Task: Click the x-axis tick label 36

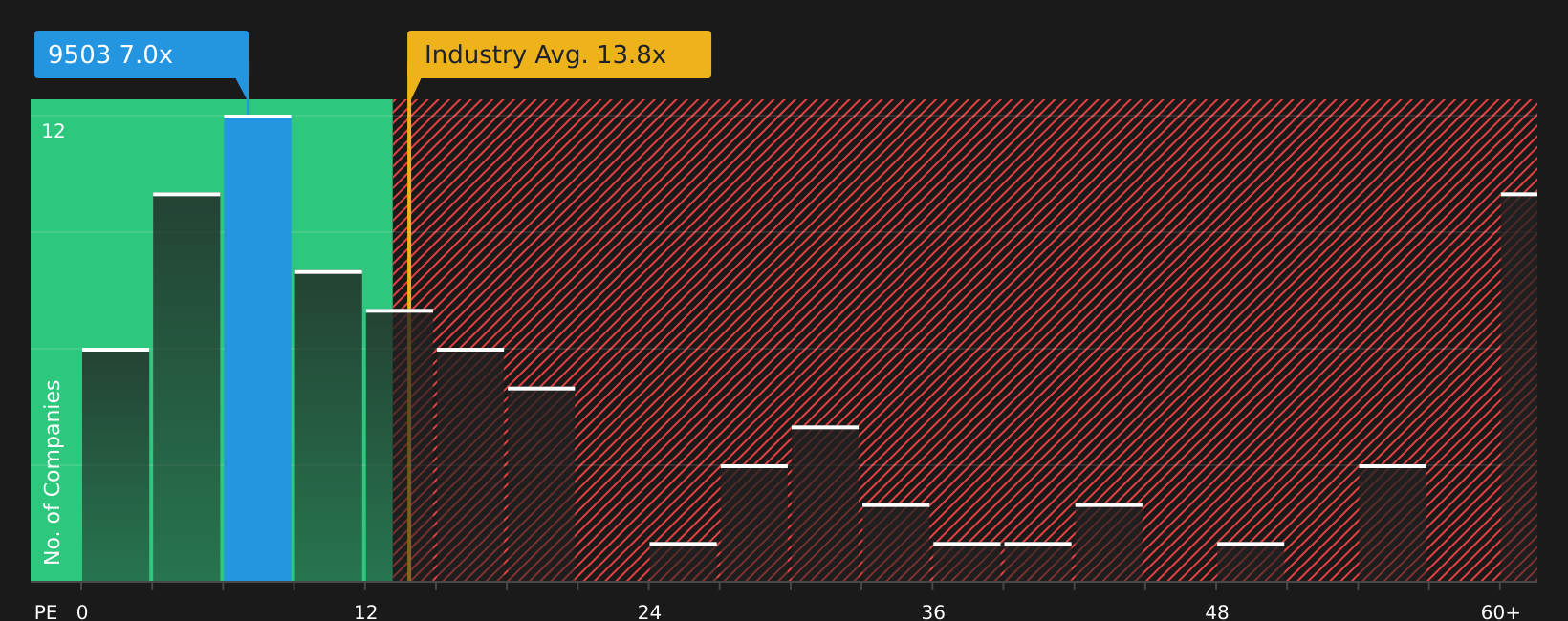Action: [x=933, y=612]
